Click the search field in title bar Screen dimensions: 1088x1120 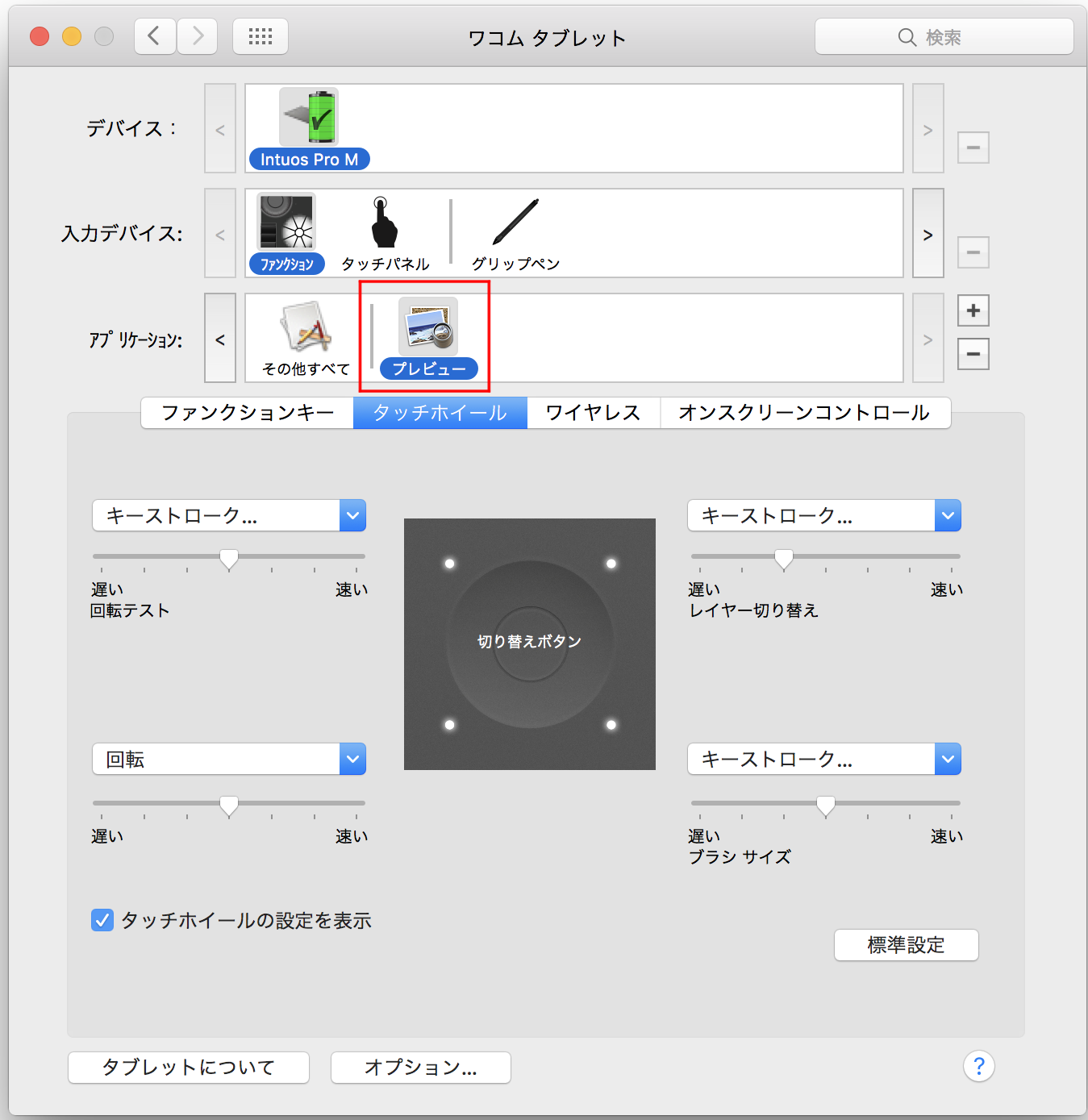(x=944, y=37)
